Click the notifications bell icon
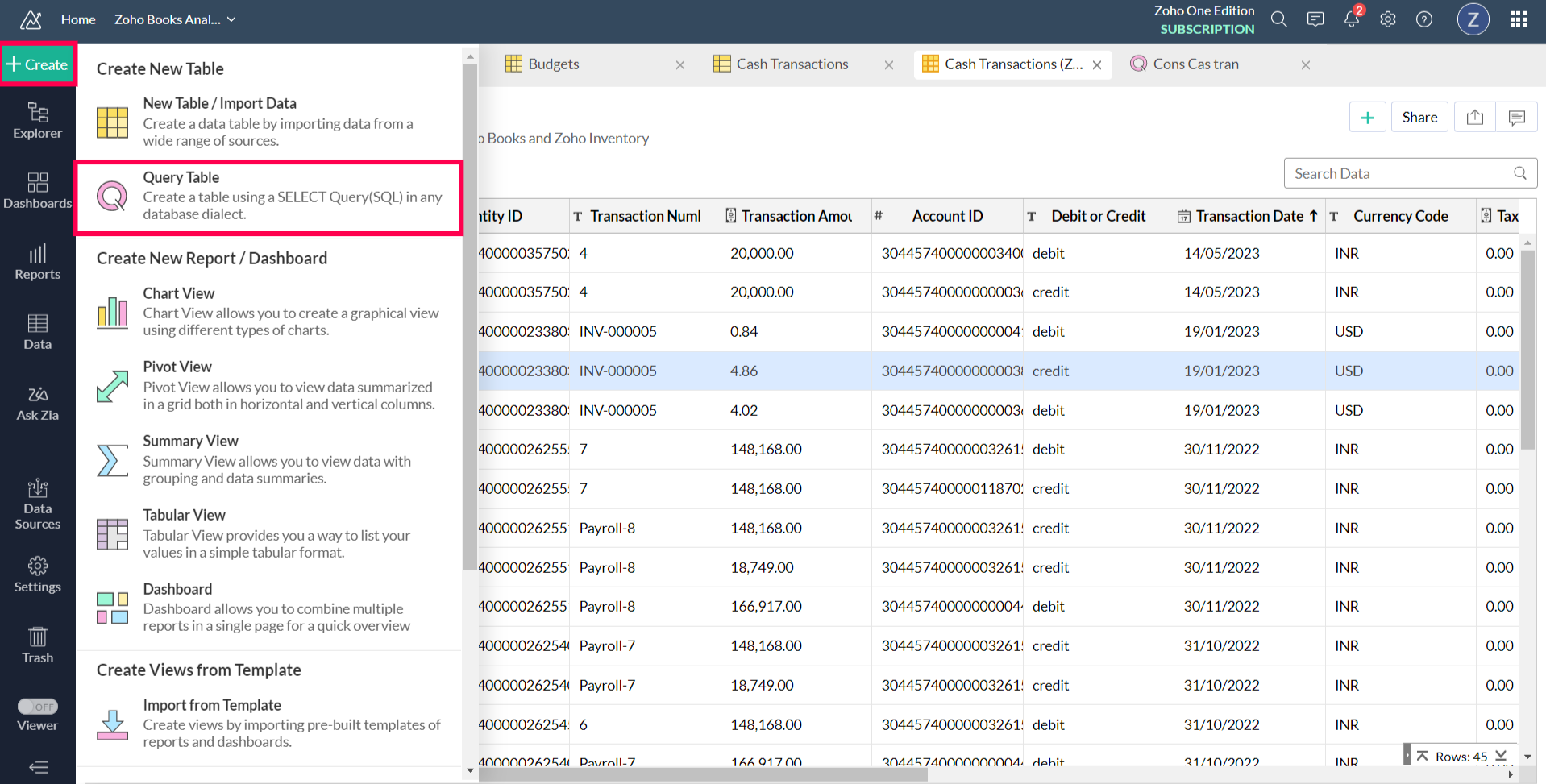Image resolution: width=1546 pixels, height=784 pixels. [1352, 19]
